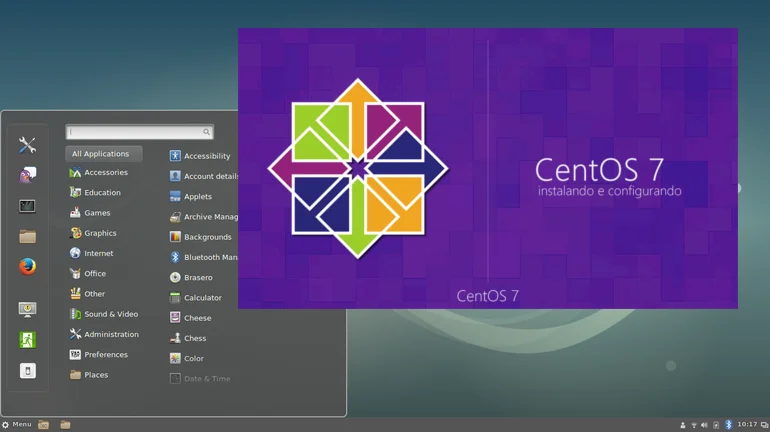Select the All Applications category

103,154
